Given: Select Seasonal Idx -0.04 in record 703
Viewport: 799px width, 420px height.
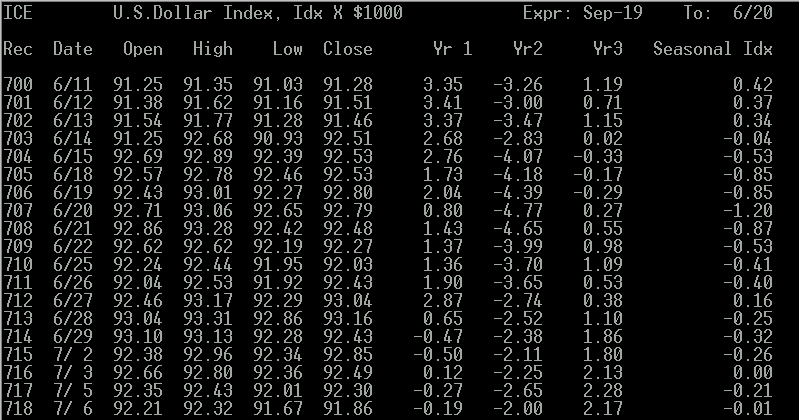Looking at the screenshot, I should 748,138.
